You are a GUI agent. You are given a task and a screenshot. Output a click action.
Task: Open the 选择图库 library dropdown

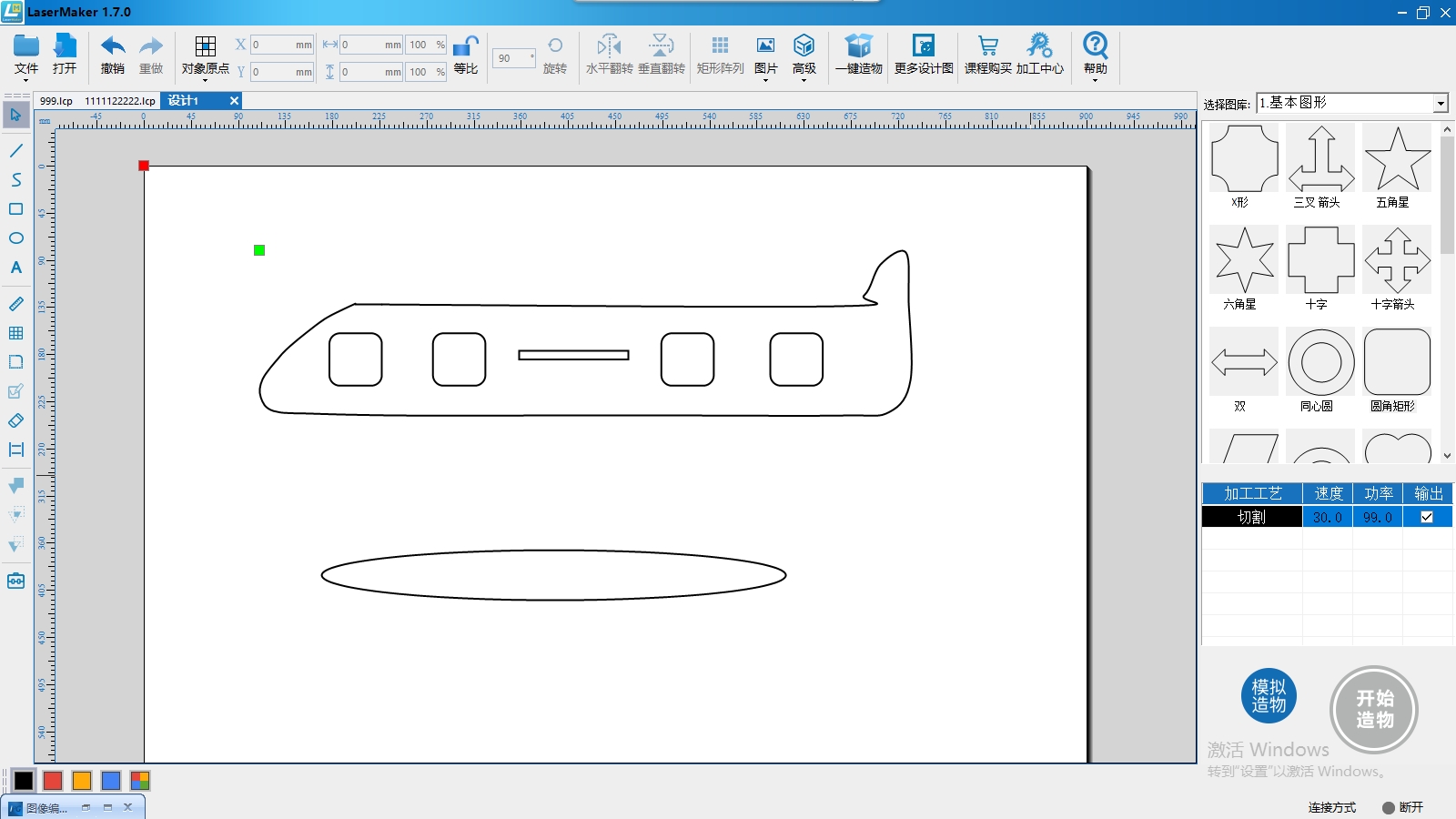coord(1352,103)
